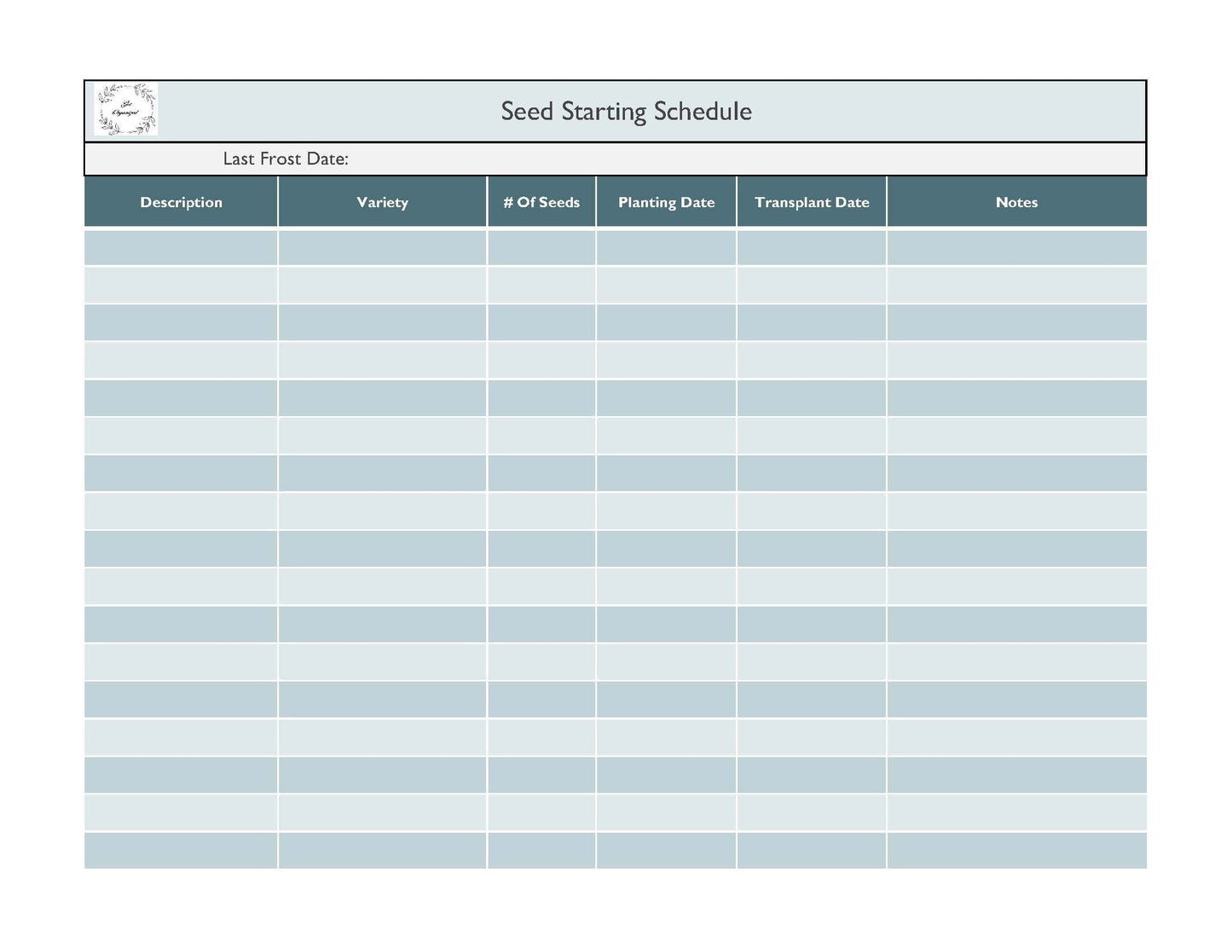Screen dimensions: 1232x952
Task: Select the Seed Starting Schedule title
Action: click(626, 111)
